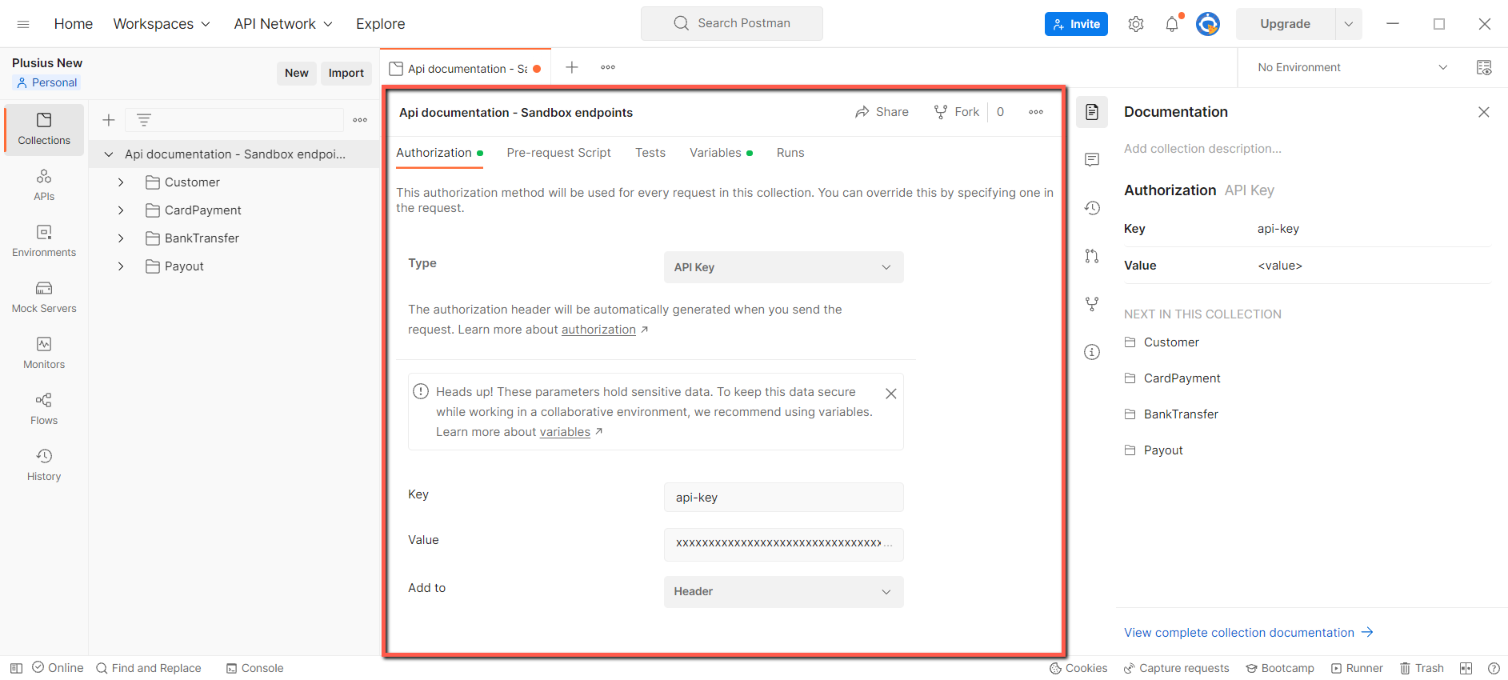Close the Documentation pane
The image size is (1508, 680).
tap(1484, 112)
